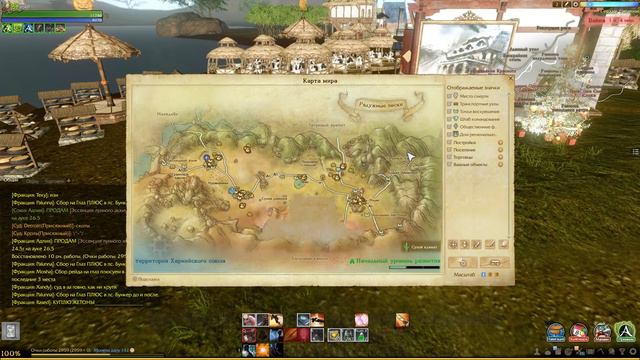Toggle the Штаб командования checkbox

[x=449, y=119]
